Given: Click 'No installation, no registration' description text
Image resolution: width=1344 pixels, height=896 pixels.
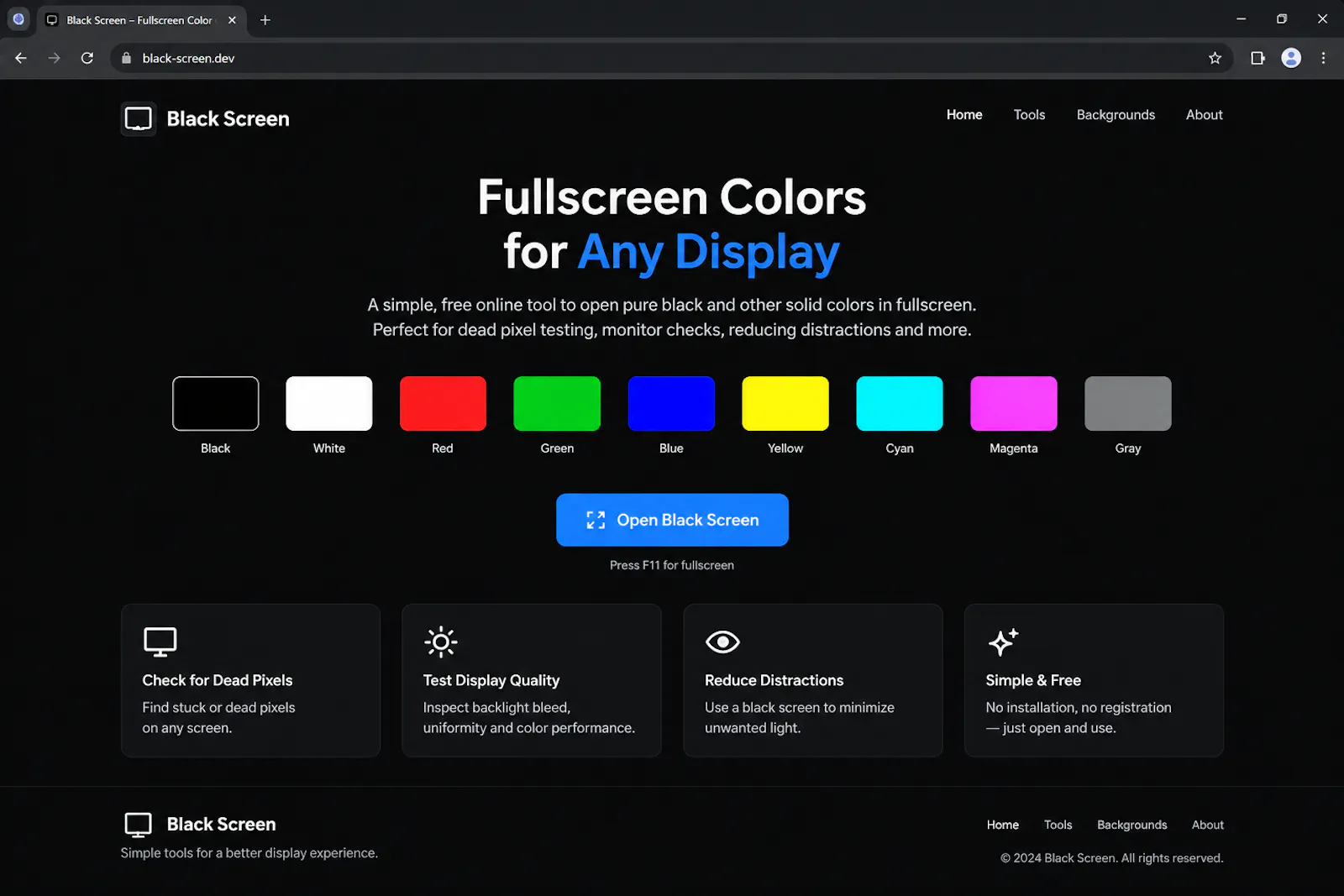Looking at the screenshot, I should 1079,708.
